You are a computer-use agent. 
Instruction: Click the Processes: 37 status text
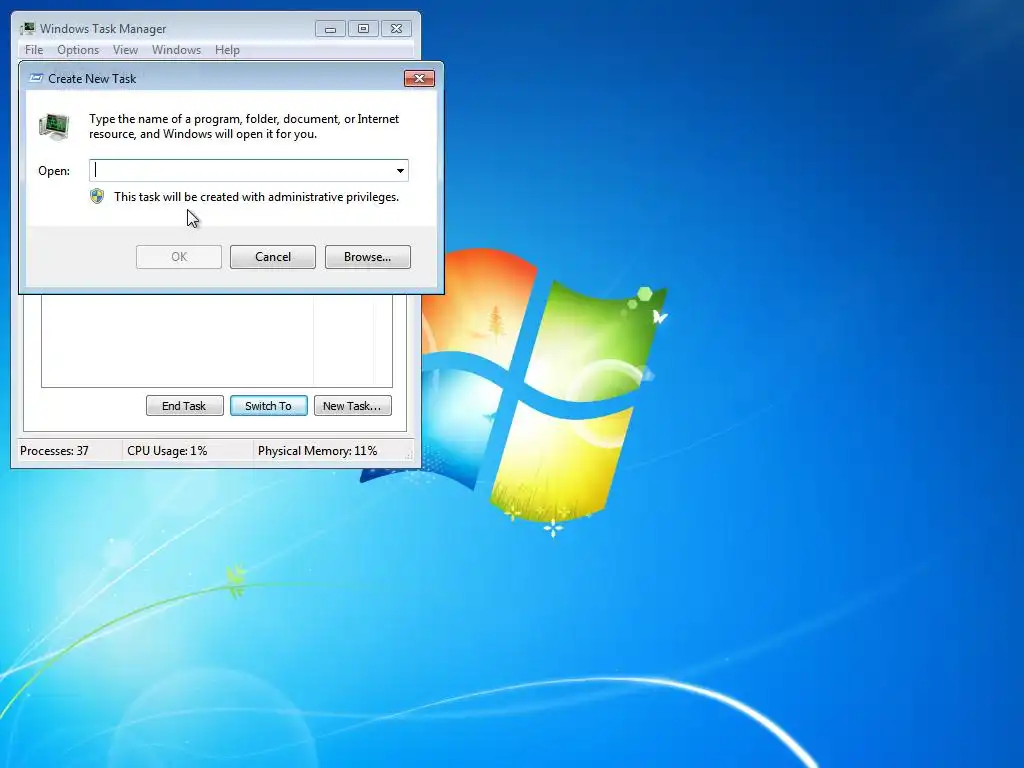point(54,451)
